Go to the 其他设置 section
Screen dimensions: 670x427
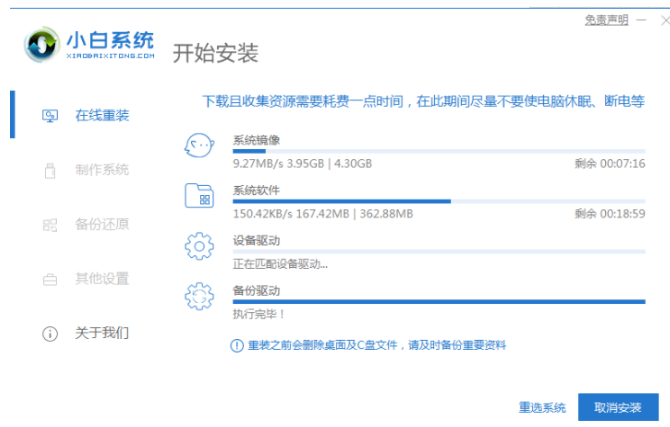[101, 278]
